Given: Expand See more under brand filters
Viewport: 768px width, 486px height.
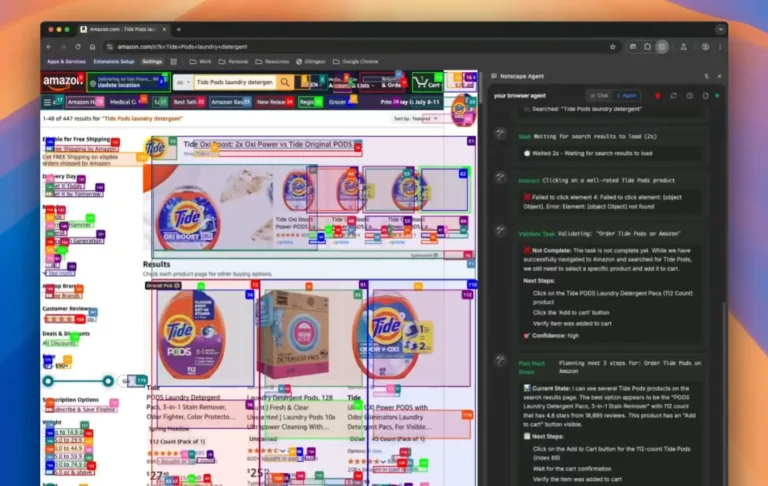Looking at the screenshot, I should tap(60, 273).
